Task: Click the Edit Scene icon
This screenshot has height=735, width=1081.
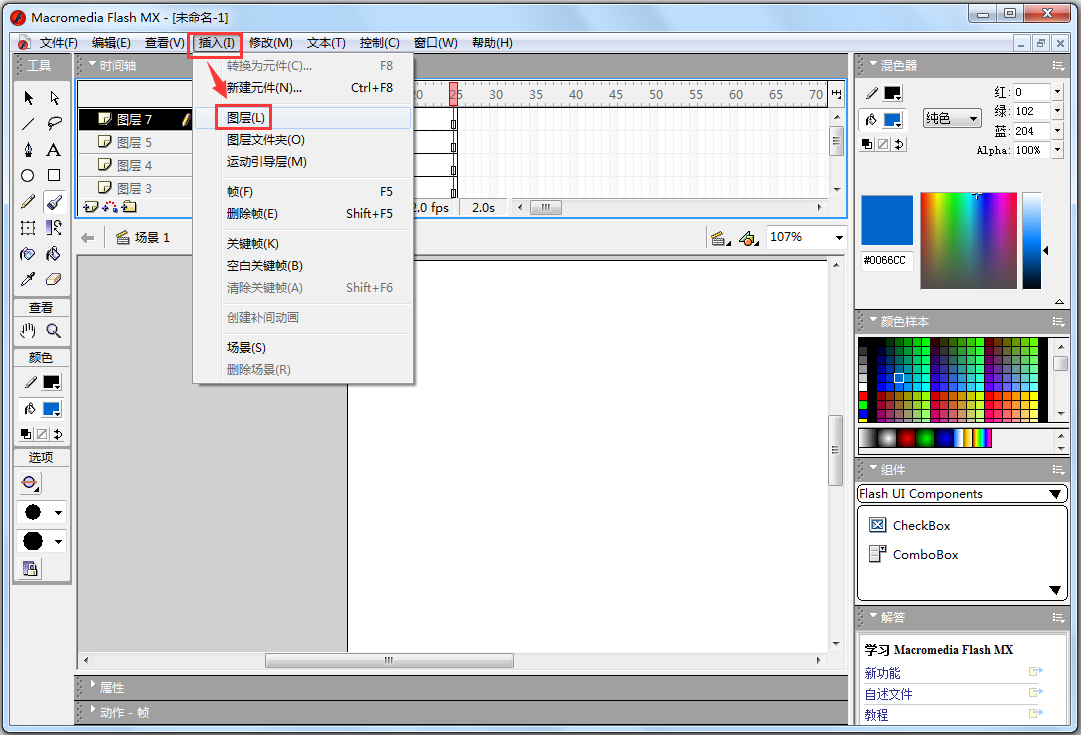Action: 720,239
